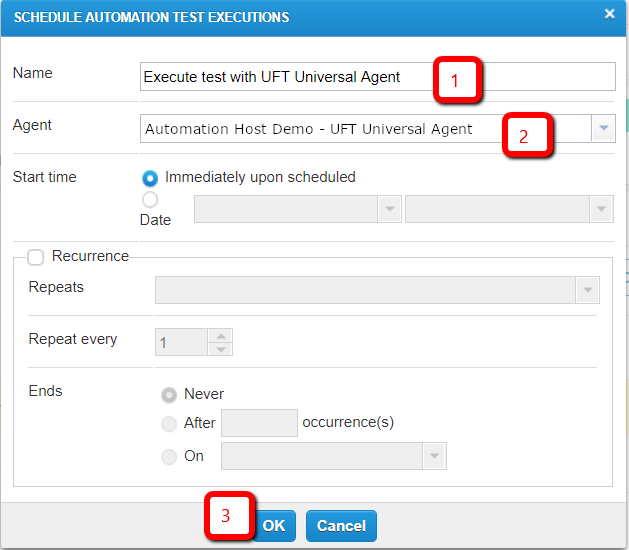Screen dimensions: 629x550
Task: Click the occurrences count field
Action: point(259,423)
